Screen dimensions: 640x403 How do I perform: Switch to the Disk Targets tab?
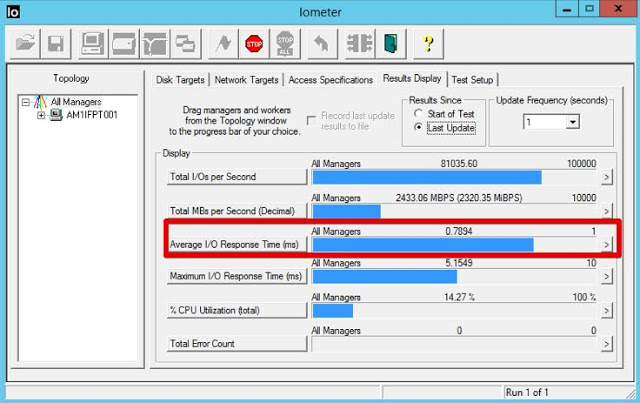pyautogui.click(x=180, y=80)
